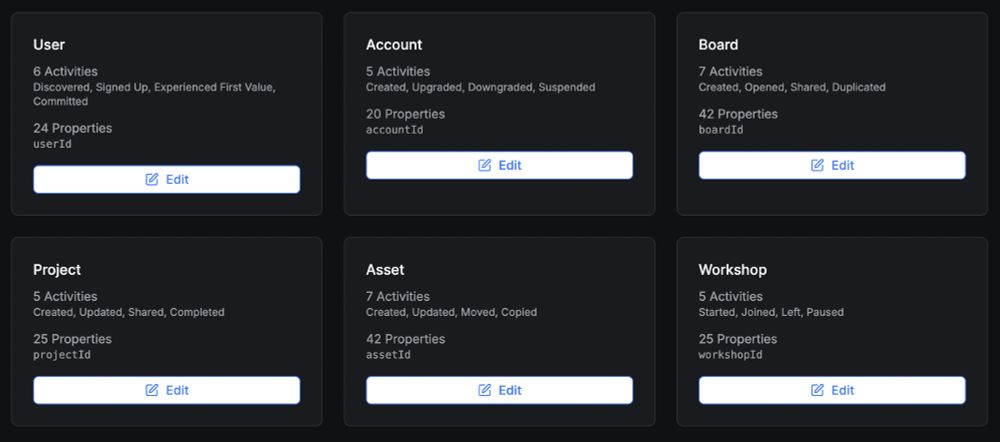Click the pencil icon in Asset card's Edit button

(485, 390)
